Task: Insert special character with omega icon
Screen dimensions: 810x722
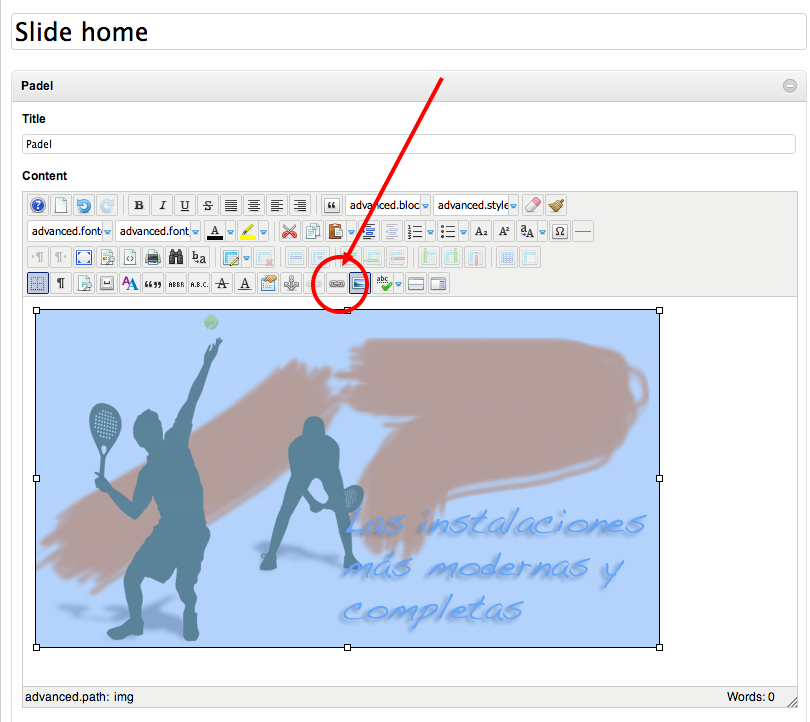Action: pos(560,231)
